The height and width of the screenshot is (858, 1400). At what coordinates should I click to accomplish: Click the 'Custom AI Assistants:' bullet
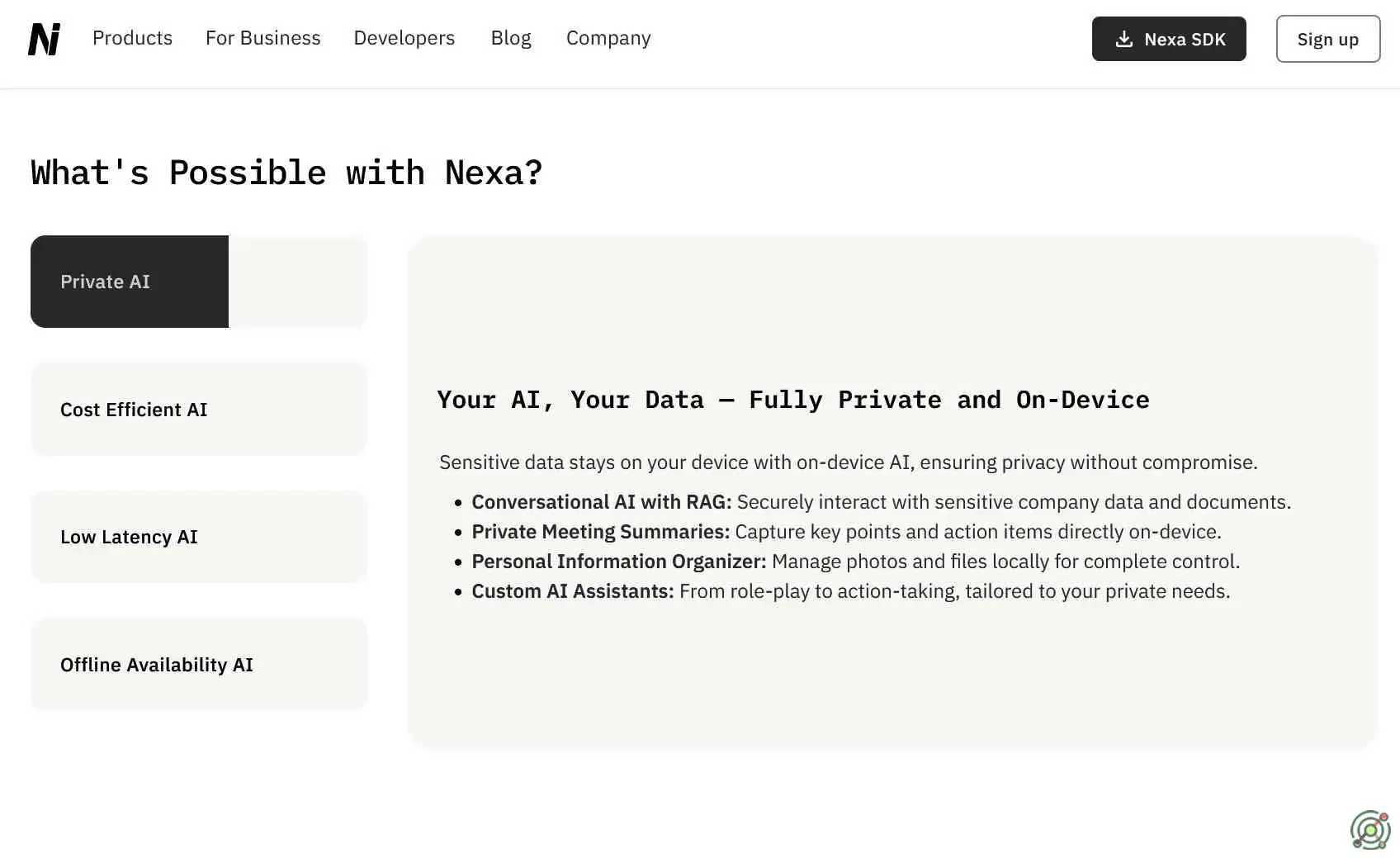point(850,591)
